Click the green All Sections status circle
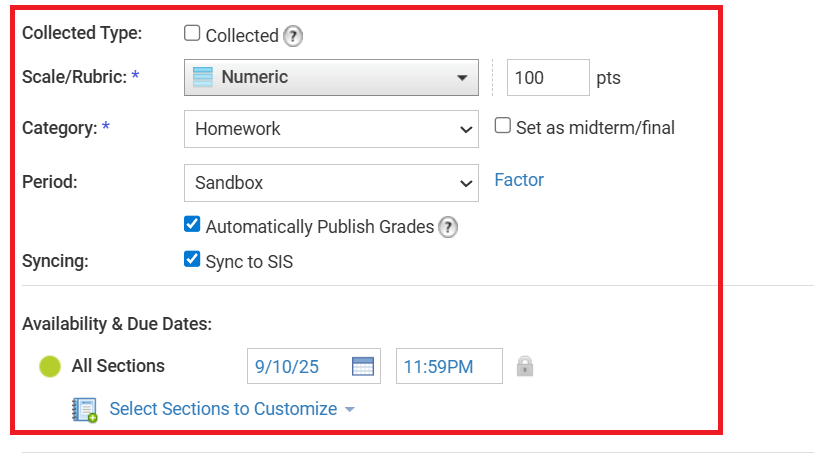This screenshot has height=458, width=814. click(x=50, y=366)
